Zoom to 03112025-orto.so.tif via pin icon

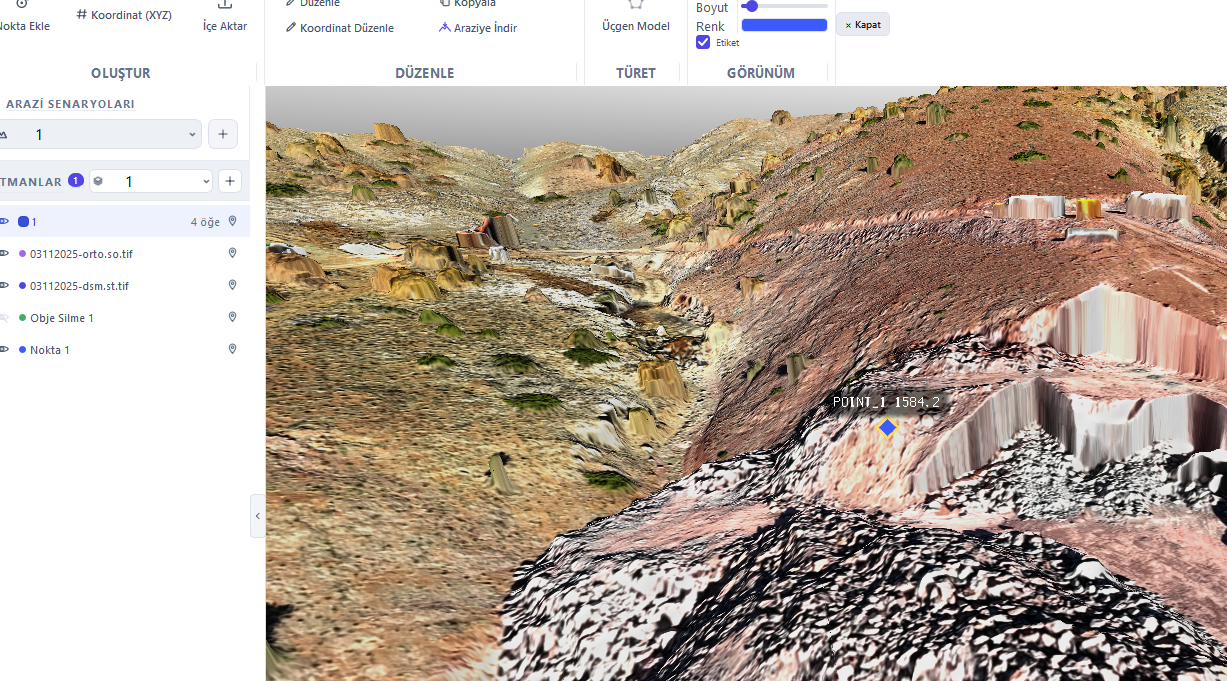233,253
